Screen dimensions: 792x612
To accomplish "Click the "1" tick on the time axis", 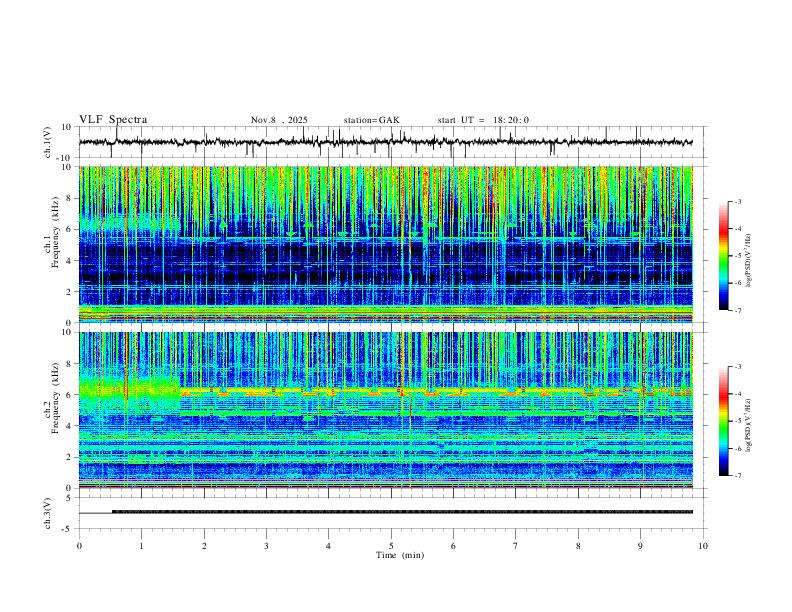I will pyautogui.click(x=141, y=546).
